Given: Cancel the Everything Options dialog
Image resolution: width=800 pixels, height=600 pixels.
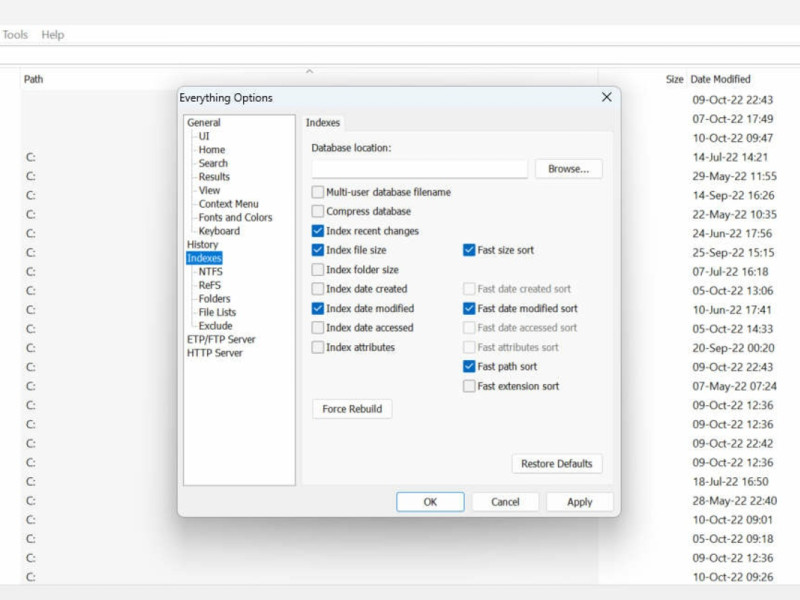Looking at the screenshot, I should pos(505,502).
